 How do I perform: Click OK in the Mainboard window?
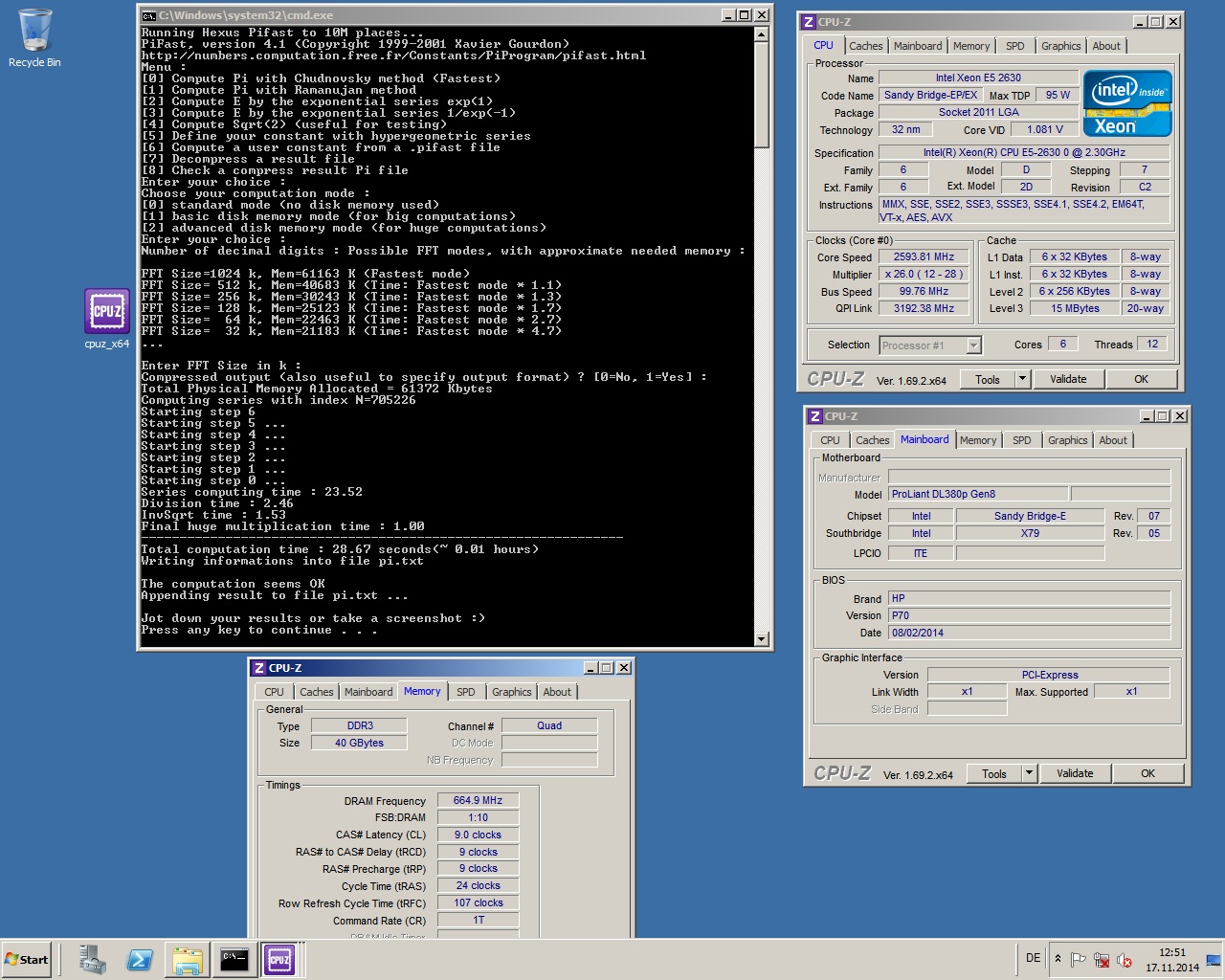point(1148,773)
